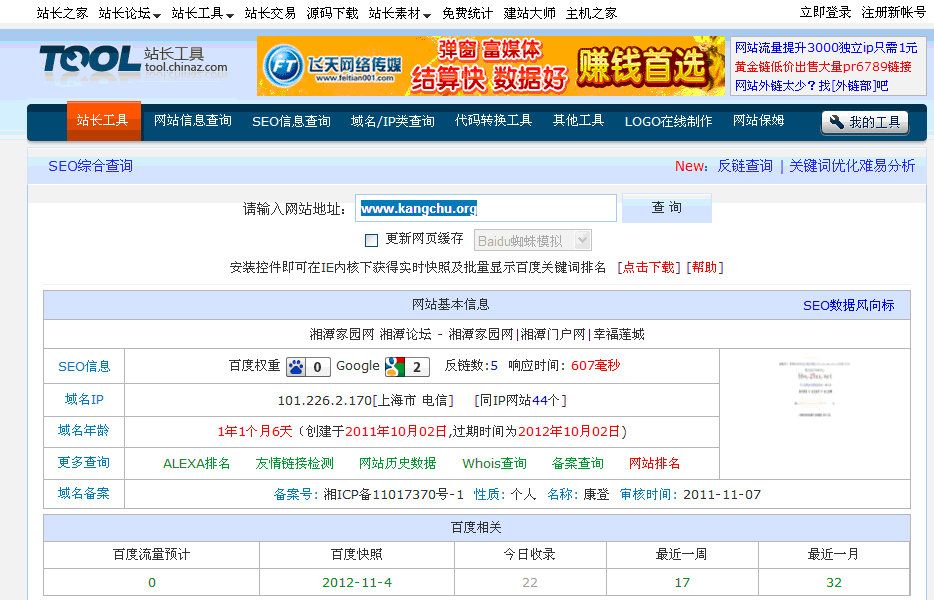
Task: Click the 同IP网站44个 link
Action: pos(520,400)
